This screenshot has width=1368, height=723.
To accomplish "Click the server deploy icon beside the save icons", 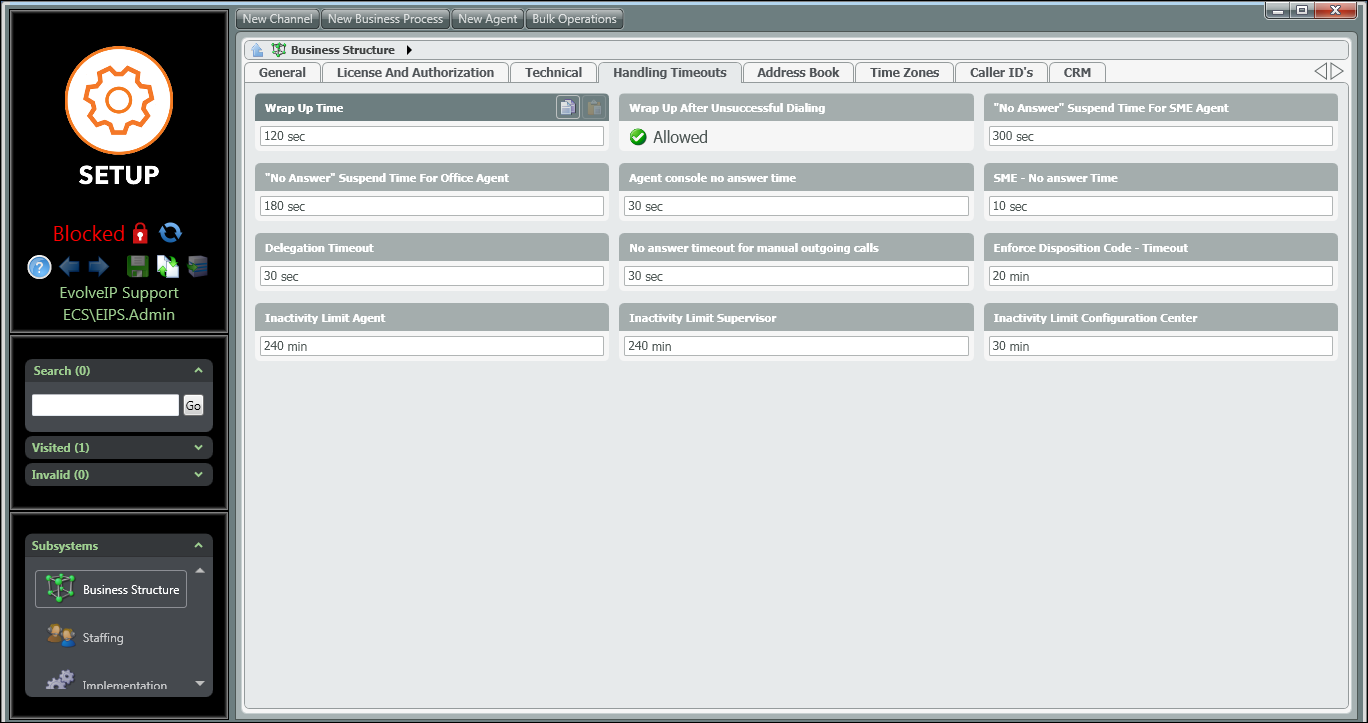I will coord(198,267).
